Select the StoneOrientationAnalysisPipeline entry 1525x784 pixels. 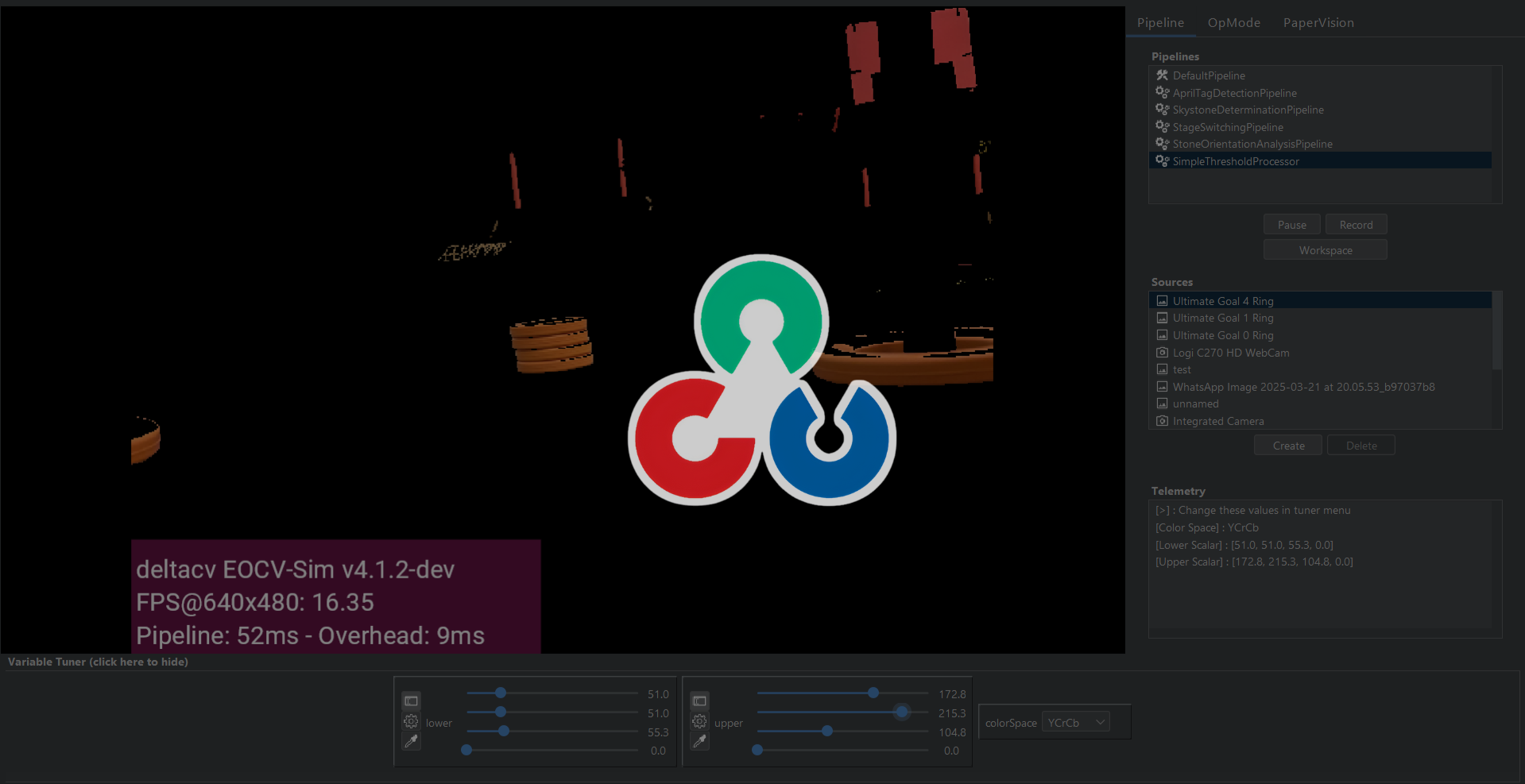click(1320, 144)
